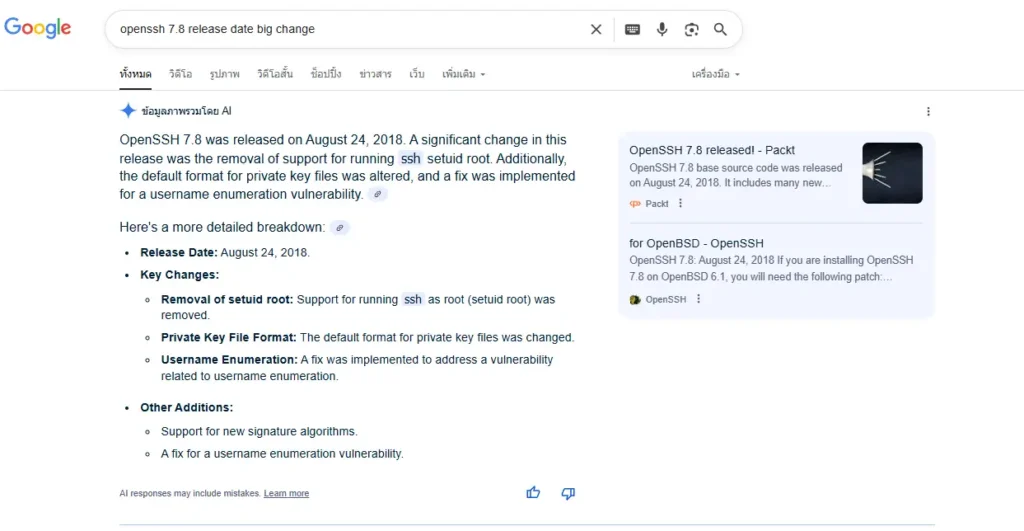
Task: Clear the search box with X icon
Action: tap(596, 30)
